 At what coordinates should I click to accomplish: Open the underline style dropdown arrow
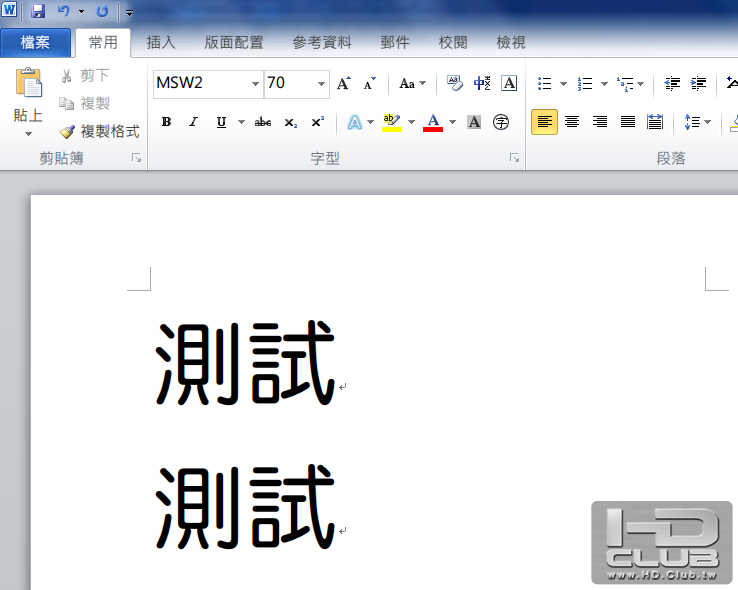click(x=241, y=122)
